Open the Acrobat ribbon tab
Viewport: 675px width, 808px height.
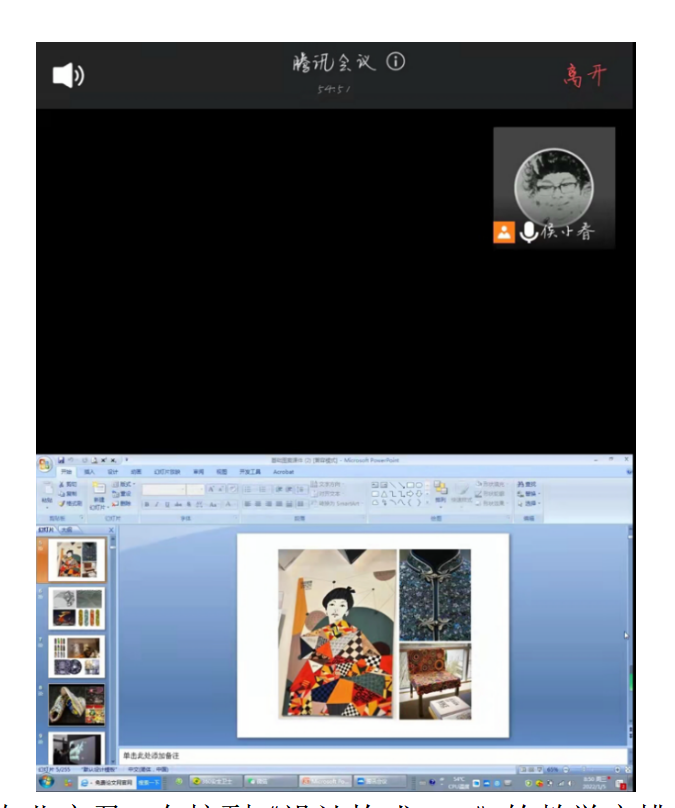282,471
